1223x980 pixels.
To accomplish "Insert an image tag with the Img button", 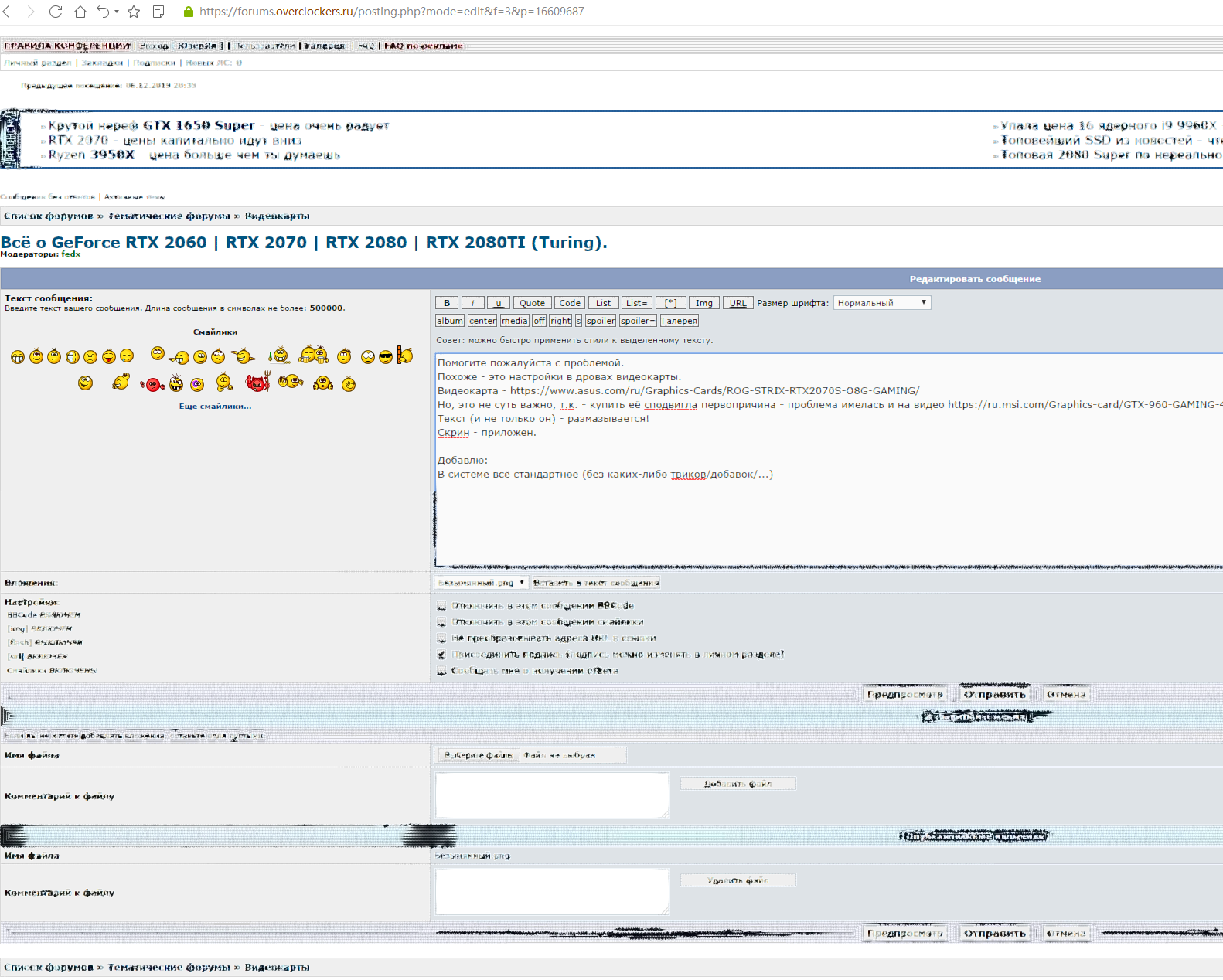I will click(703, 303).
